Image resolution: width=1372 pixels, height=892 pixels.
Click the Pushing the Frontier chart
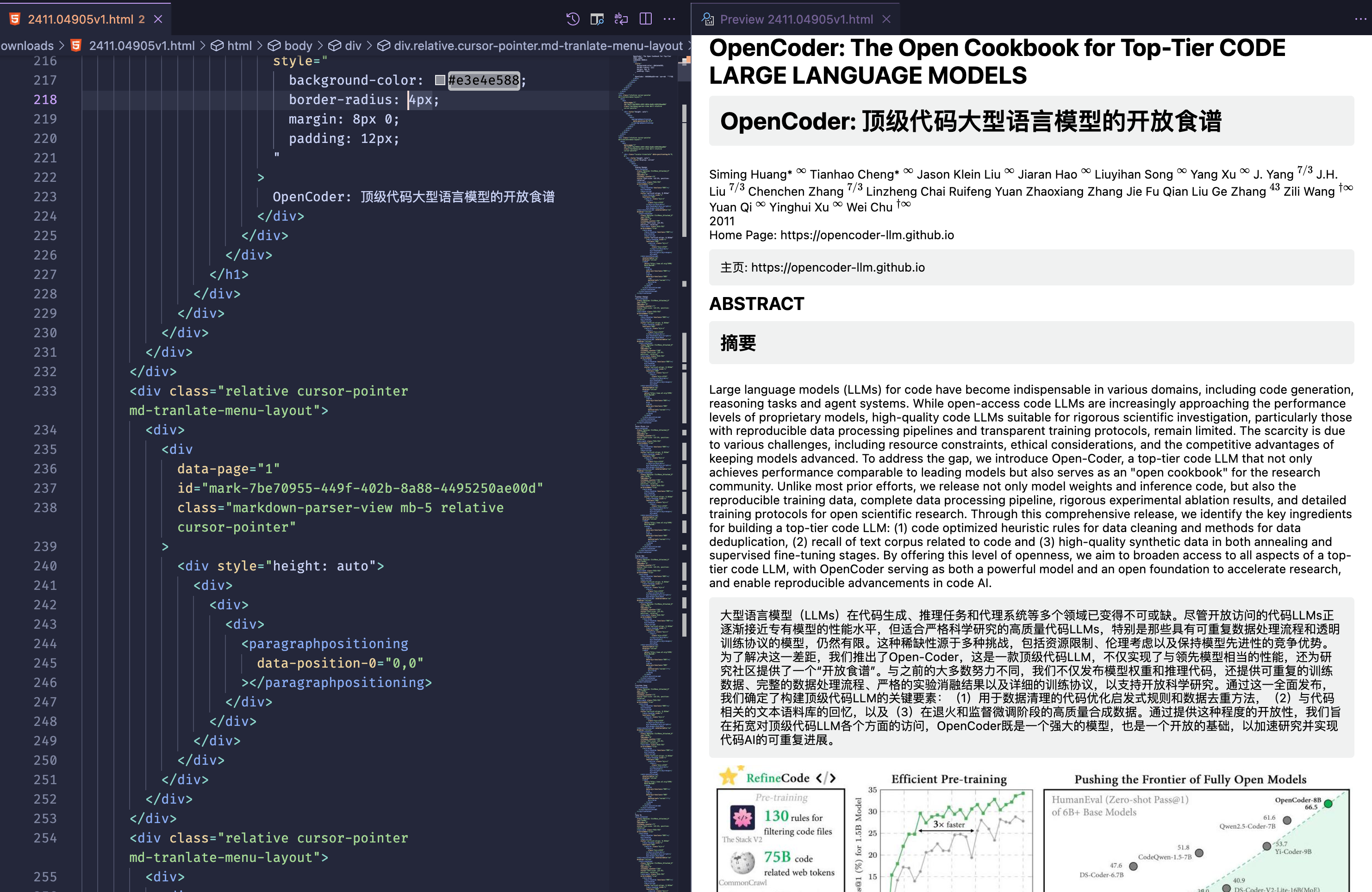click(1196, 832)
